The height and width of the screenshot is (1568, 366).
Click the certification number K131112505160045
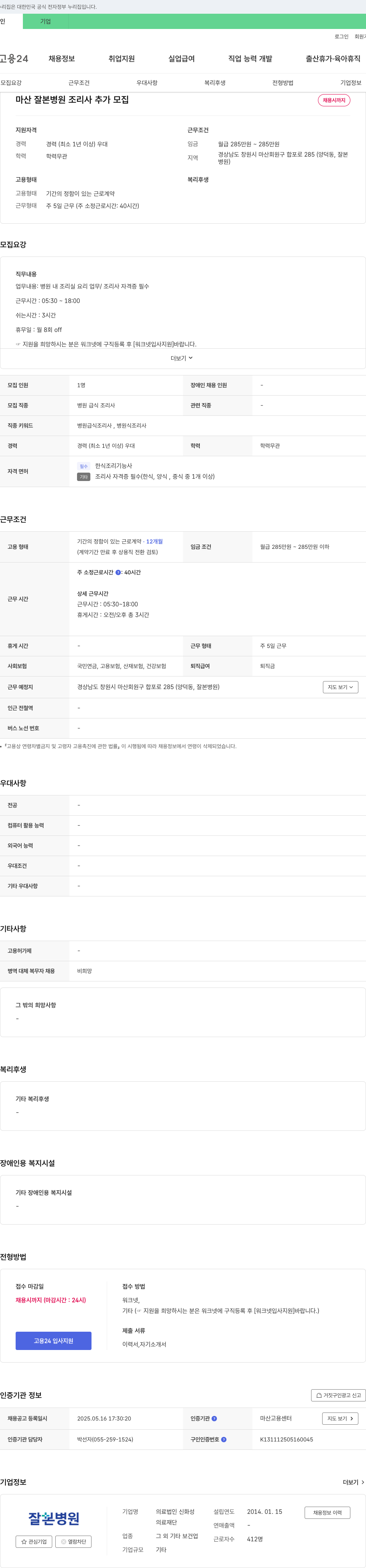click(x=286, y=1440)
